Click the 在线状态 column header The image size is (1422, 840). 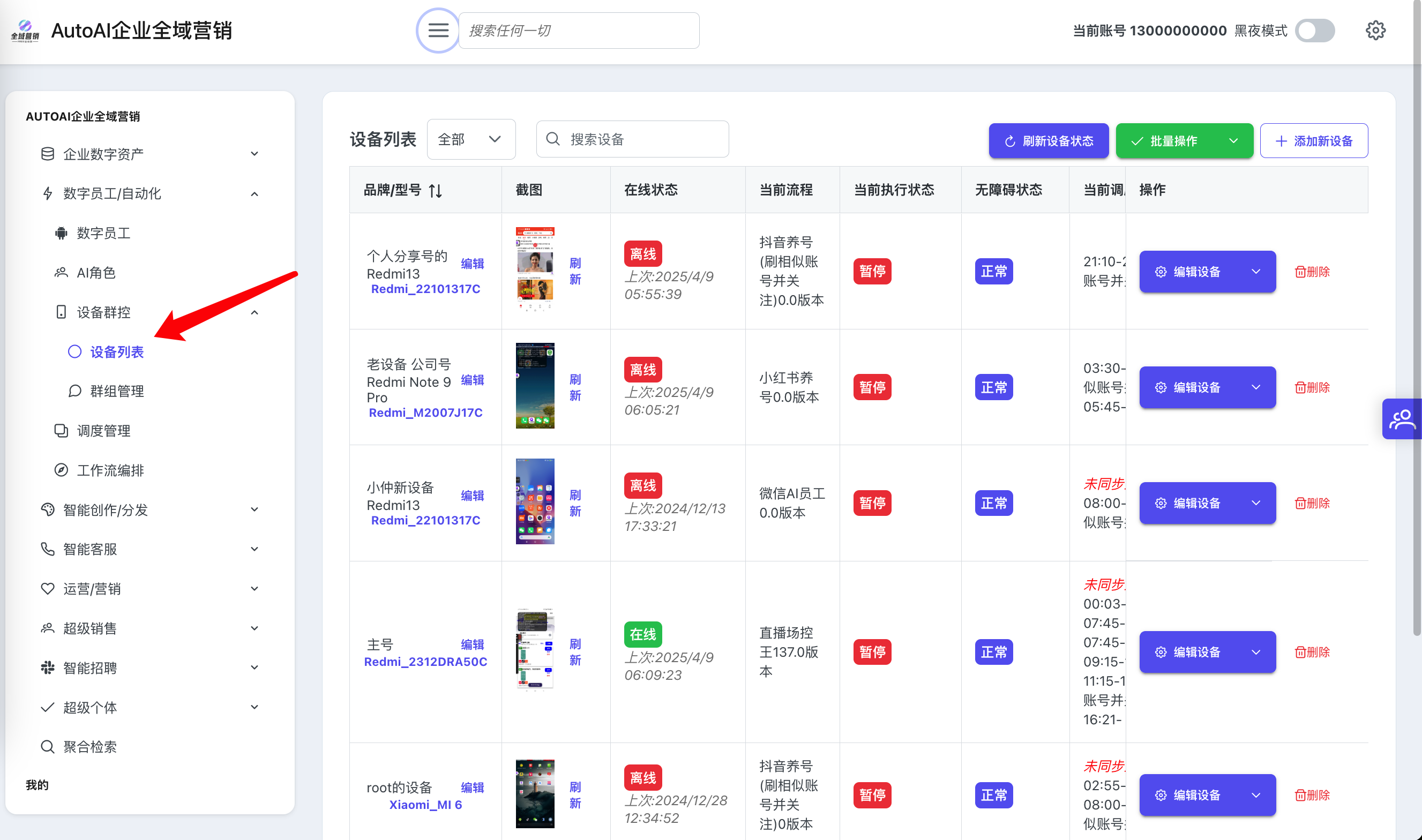coord(650,190)
